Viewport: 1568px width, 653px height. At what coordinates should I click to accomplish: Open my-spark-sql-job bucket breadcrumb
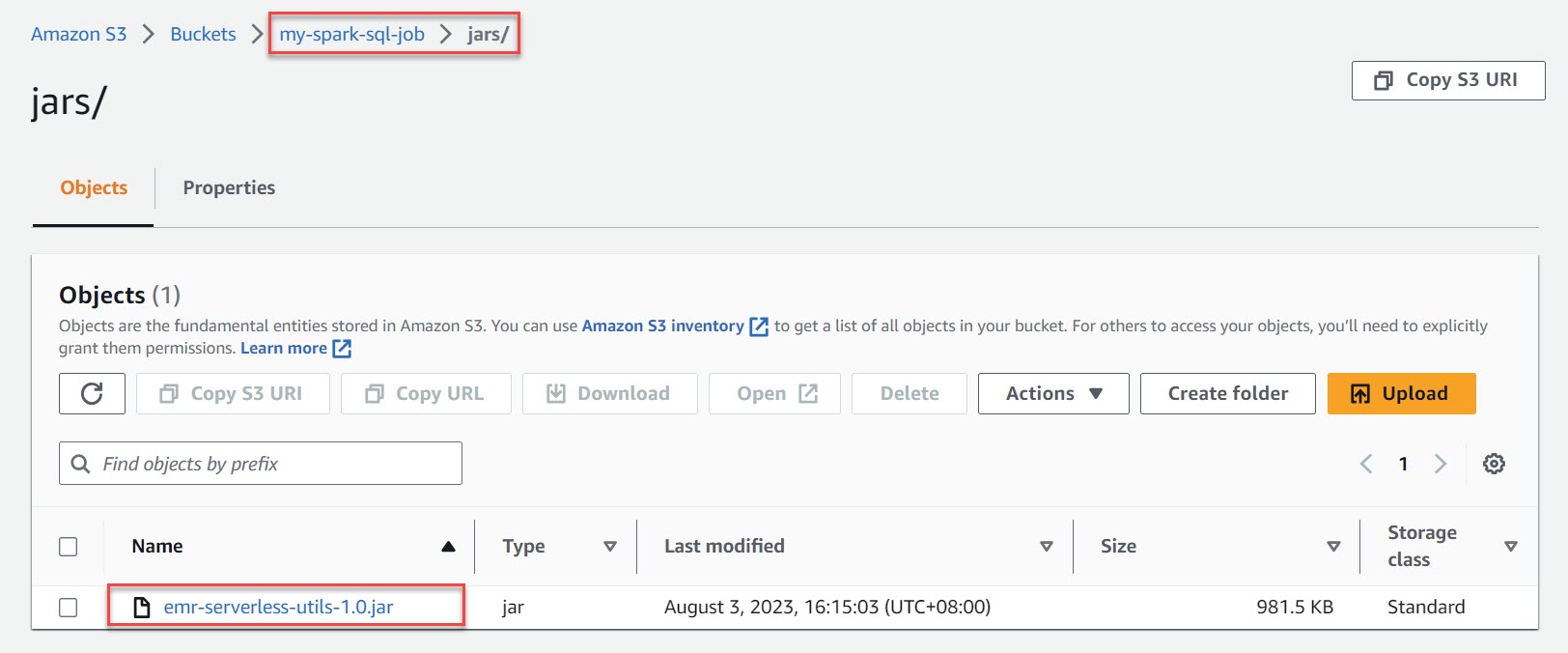coord(352,34)
